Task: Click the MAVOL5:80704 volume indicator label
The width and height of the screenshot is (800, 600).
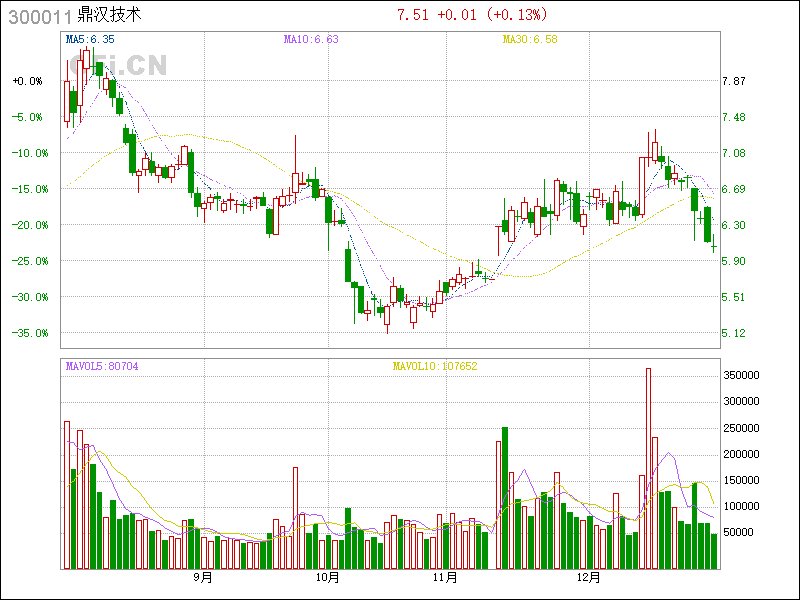Action: pos(102,367)
